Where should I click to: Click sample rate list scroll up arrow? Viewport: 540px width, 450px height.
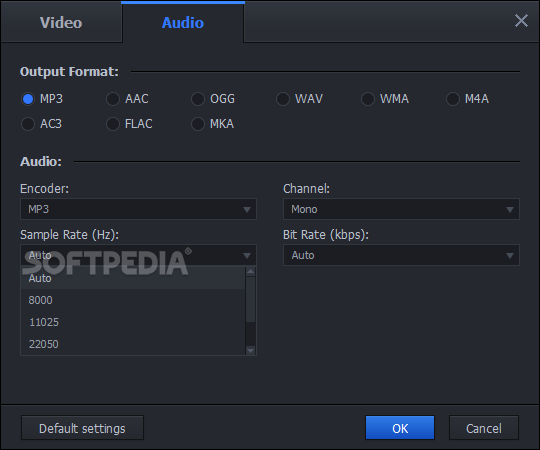coord(250,272)
